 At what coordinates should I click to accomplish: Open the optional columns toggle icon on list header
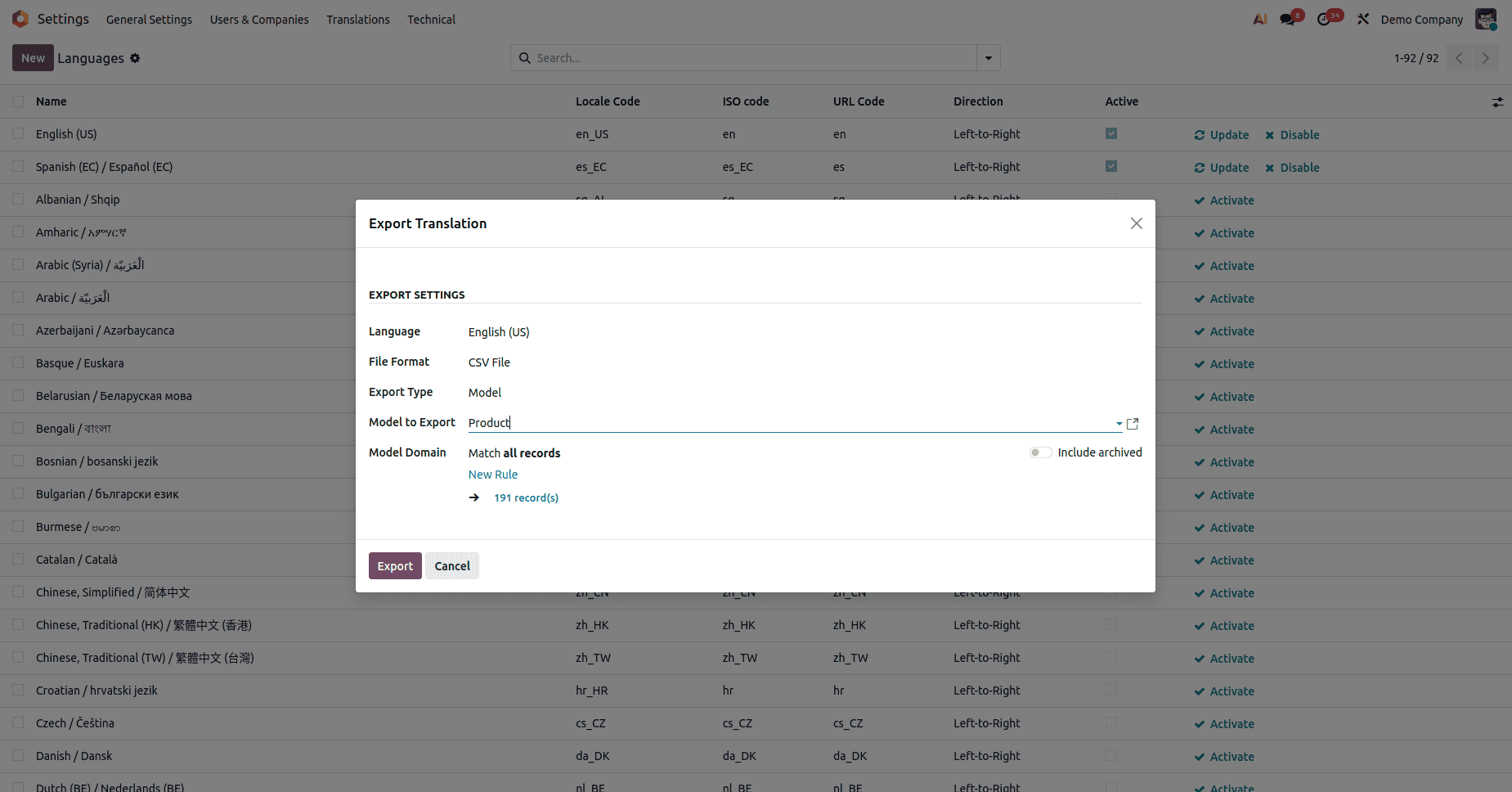click(x=1497, y=101)
